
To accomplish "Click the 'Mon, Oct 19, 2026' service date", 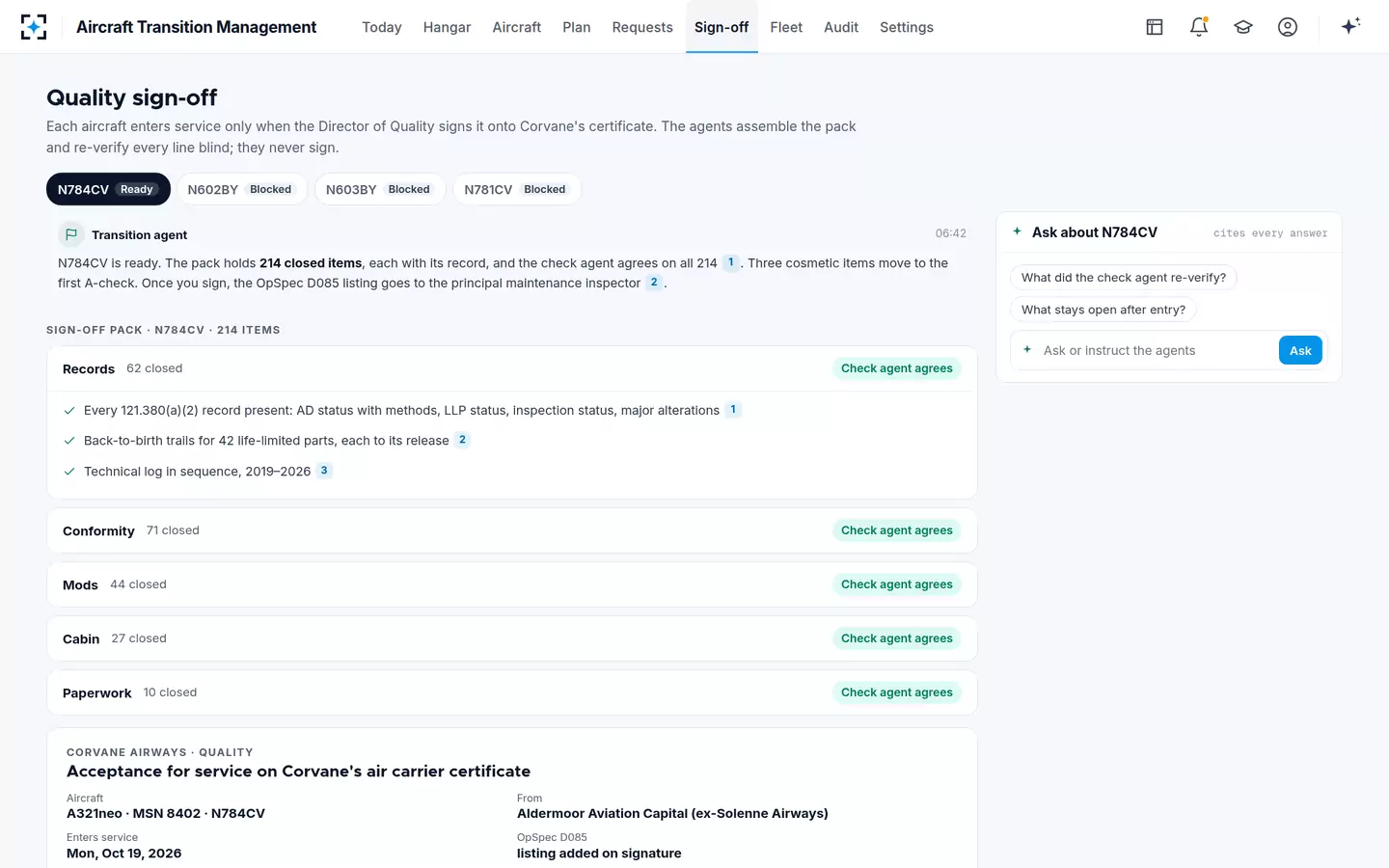I will (124, 854).
